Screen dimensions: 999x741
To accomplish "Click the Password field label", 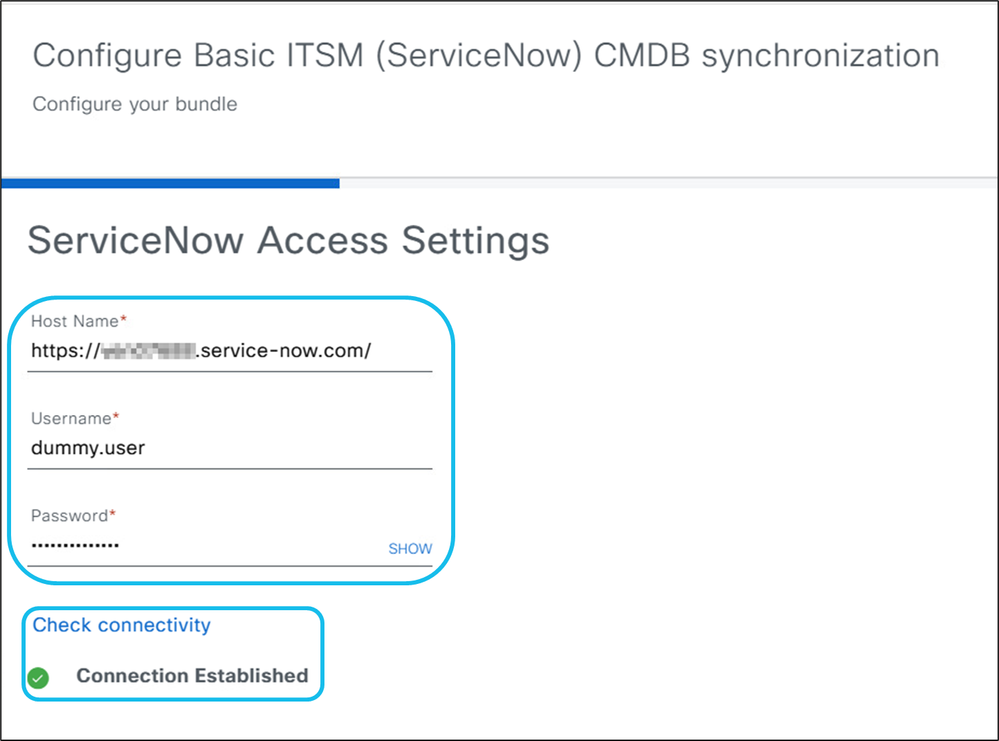I will [x=69, y=516].
